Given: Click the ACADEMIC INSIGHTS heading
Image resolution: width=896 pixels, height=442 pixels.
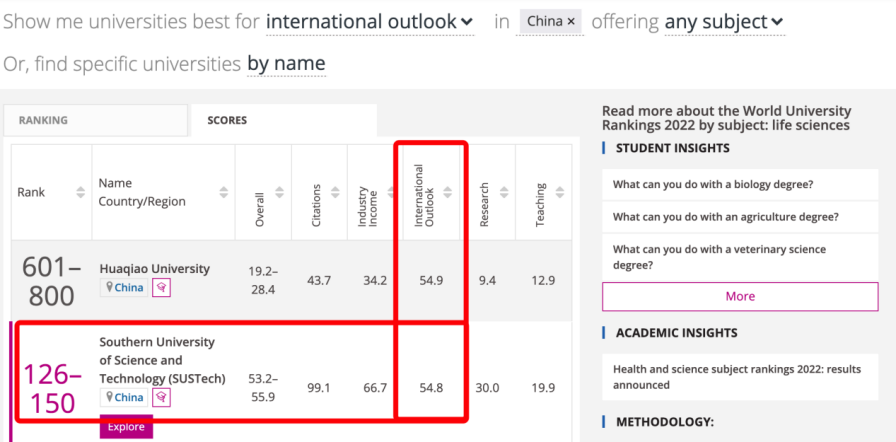Looking at the screenshot, I should pos(677,333).
